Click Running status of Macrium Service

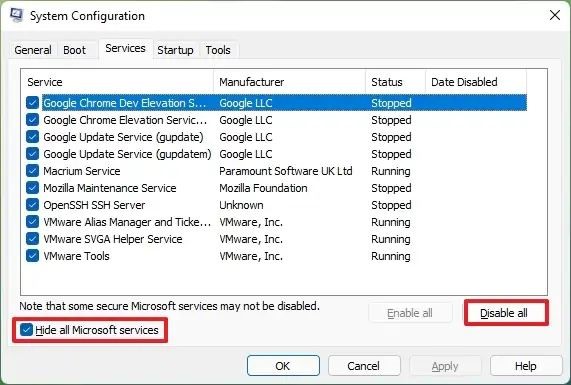pos(391,171)
